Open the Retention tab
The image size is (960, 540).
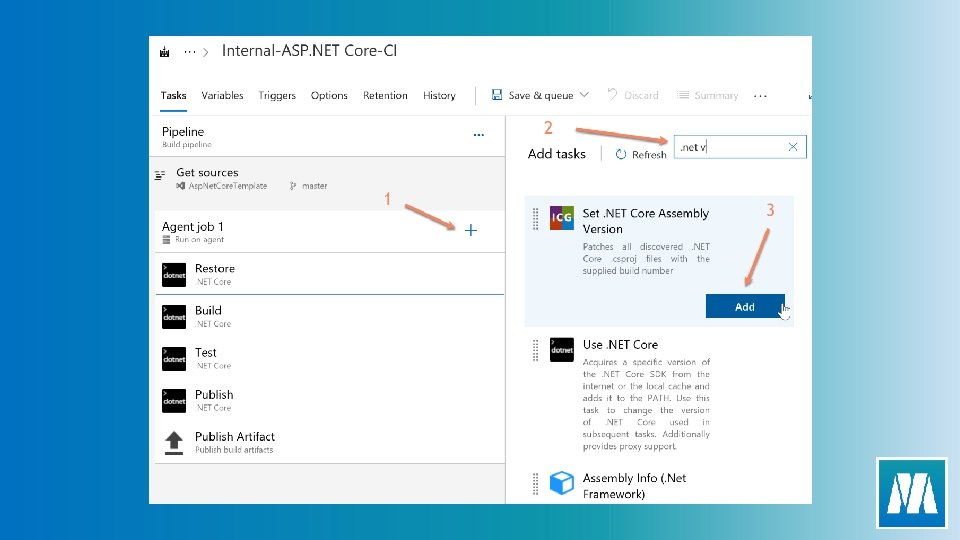[385, 96]
